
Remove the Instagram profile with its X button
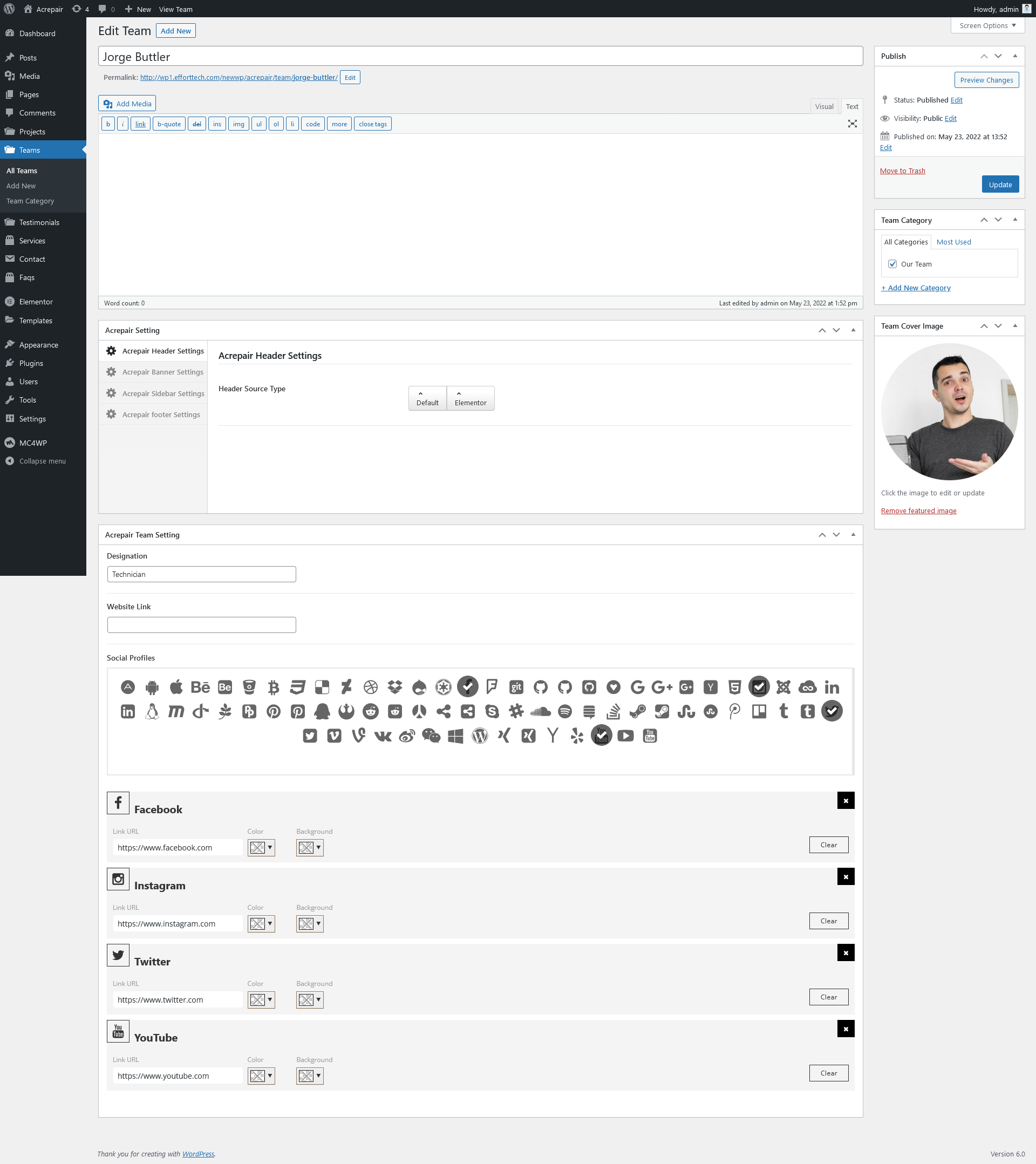pos(845,876)
